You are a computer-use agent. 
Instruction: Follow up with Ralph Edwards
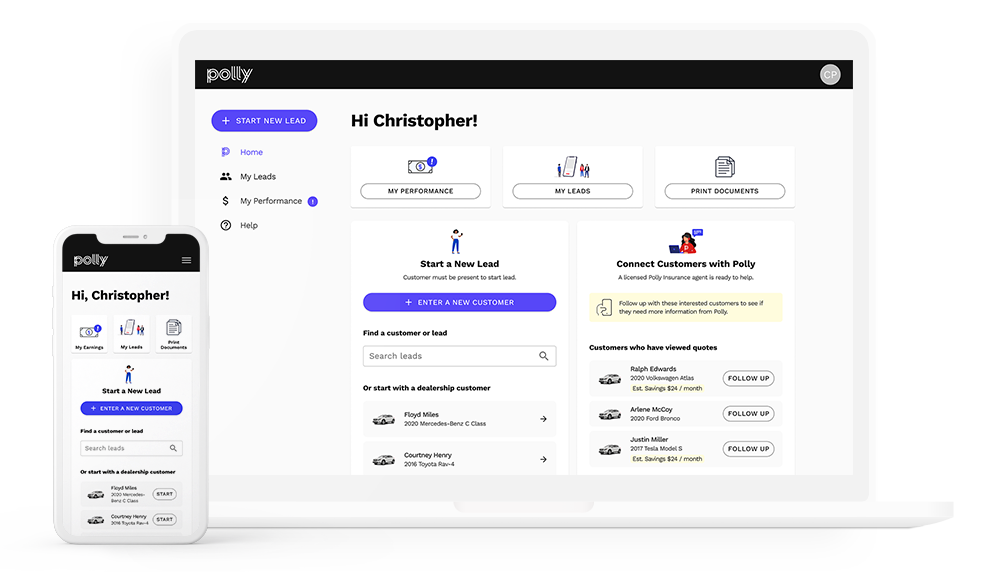(748, 379)
